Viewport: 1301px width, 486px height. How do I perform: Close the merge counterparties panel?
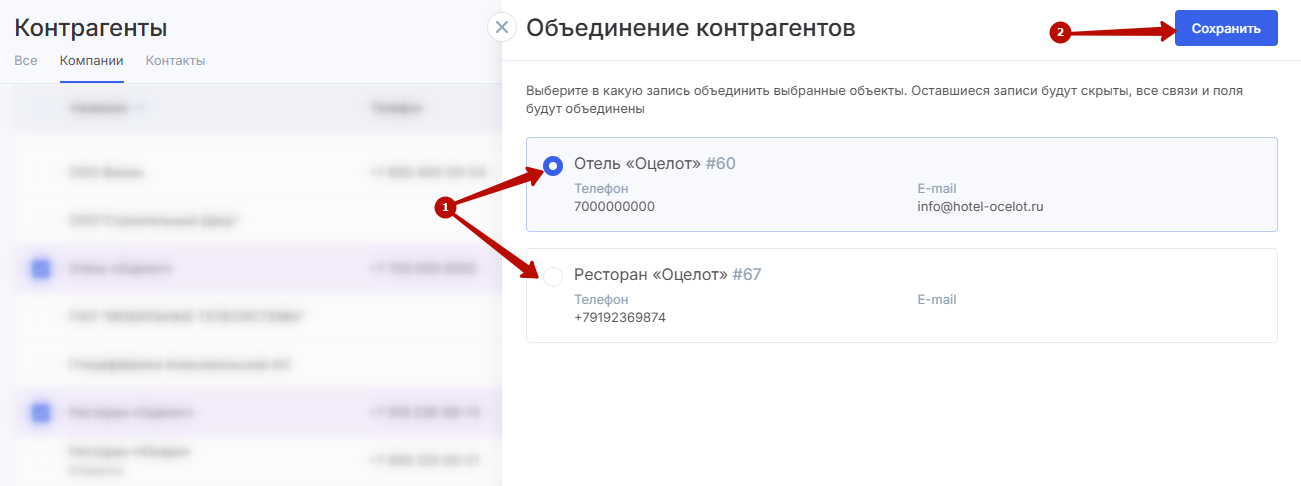pos(502,27)
